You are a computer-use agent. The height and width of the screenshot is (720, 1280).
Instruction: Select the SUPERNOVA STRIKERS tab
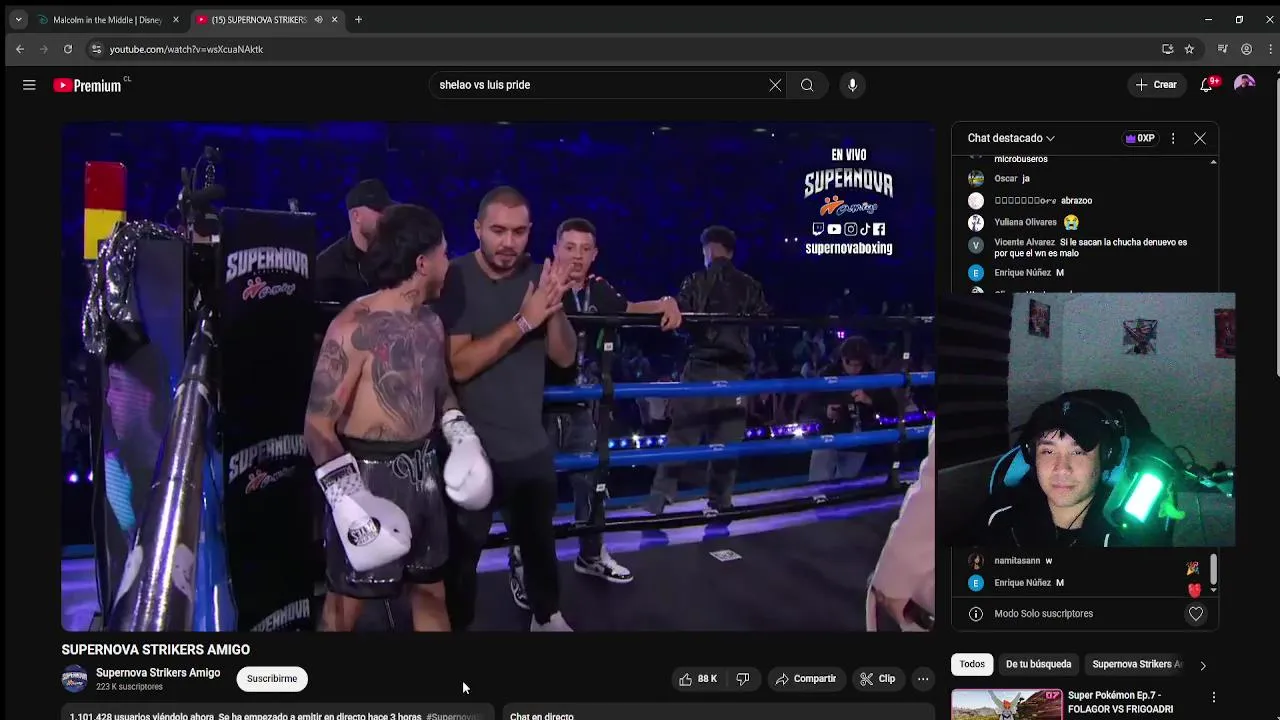point(258,20)
